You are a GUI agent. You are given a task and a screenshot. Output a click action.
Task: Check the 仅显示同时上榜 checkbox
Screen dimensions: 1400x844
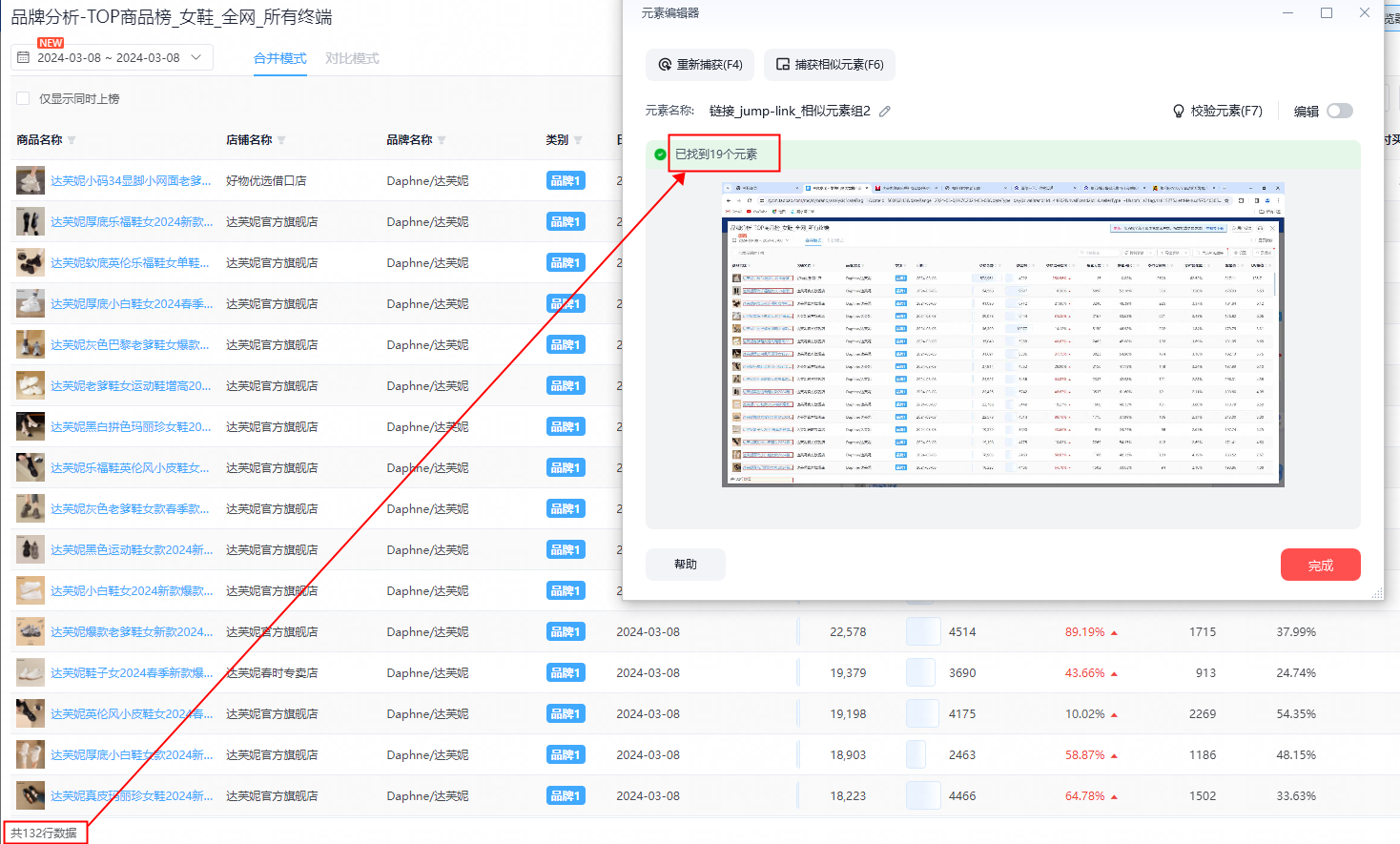[x=23, y=98]
